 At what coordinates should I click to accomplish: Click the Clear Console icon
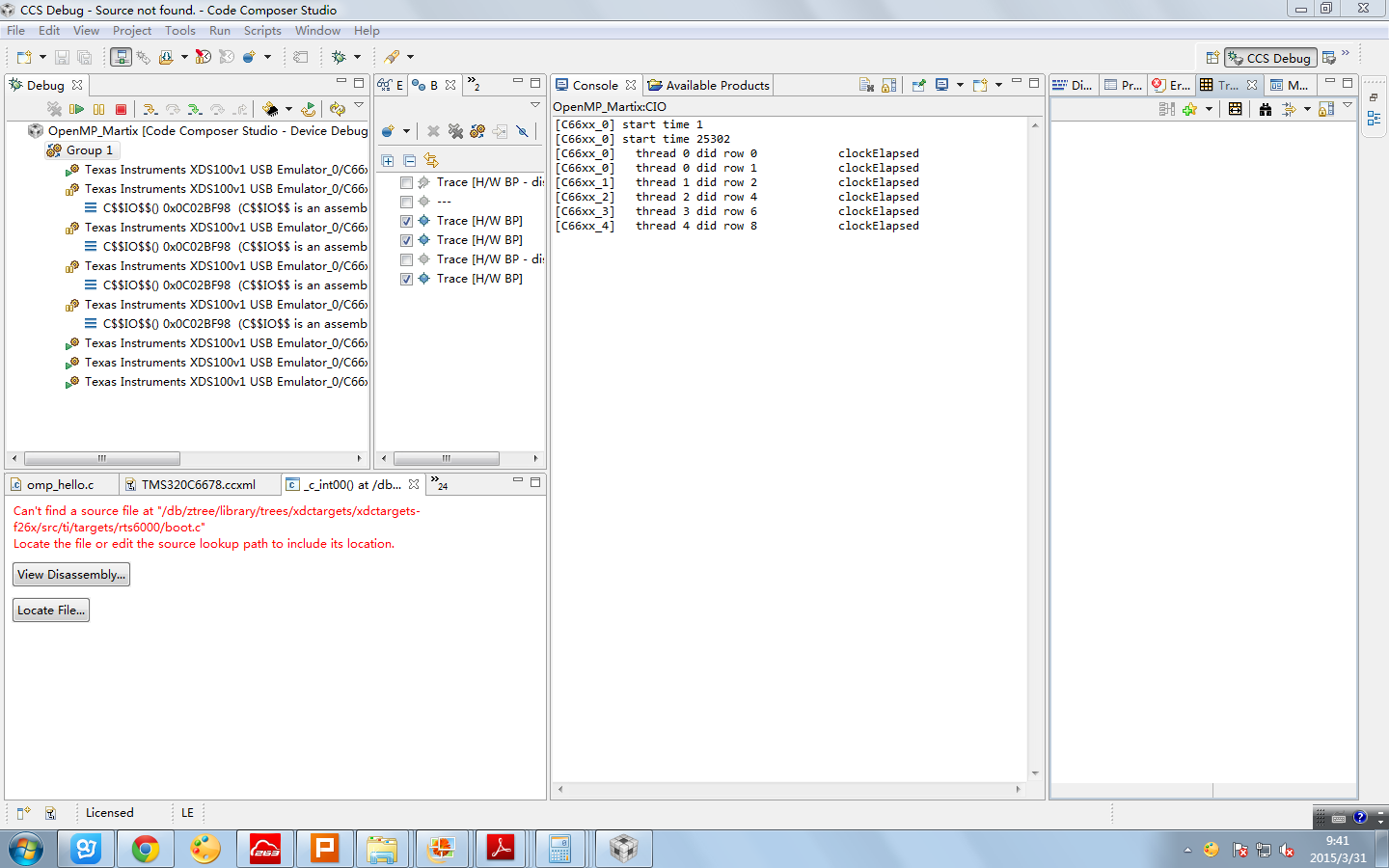(866, 85)
